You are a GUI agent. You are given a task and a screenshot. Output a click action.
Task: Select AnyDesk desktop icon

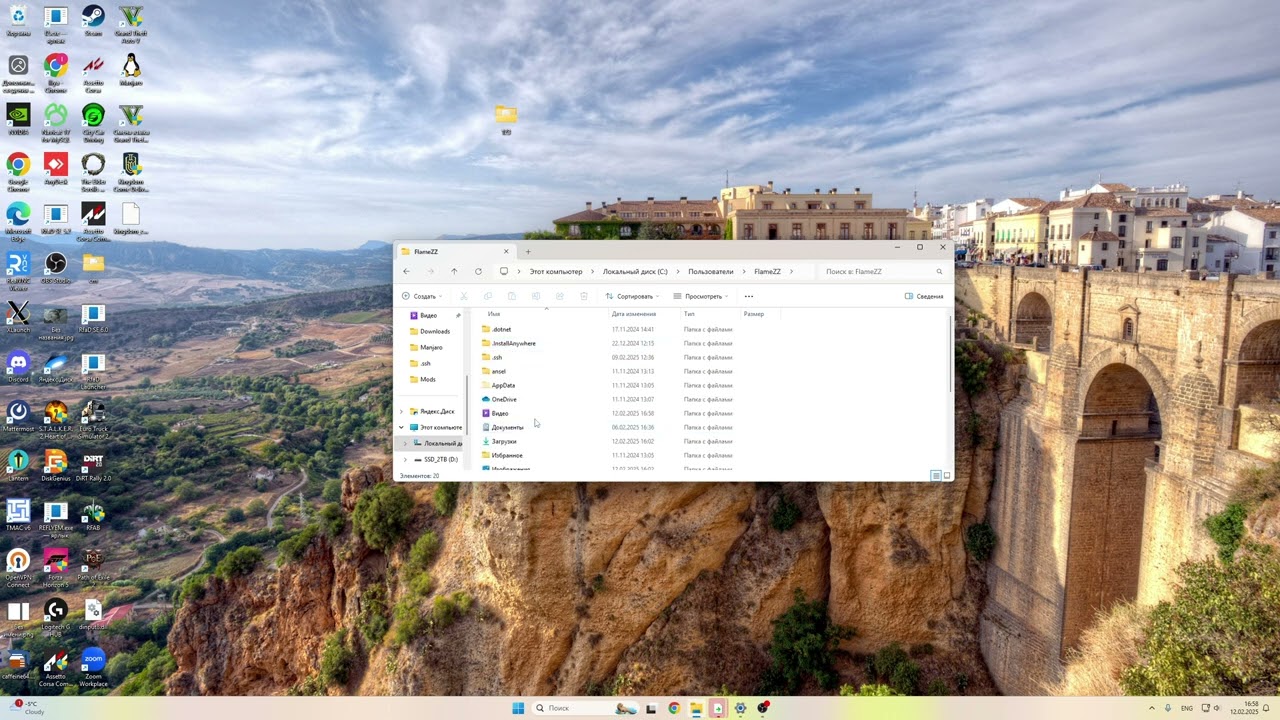(x=56, y=170)
